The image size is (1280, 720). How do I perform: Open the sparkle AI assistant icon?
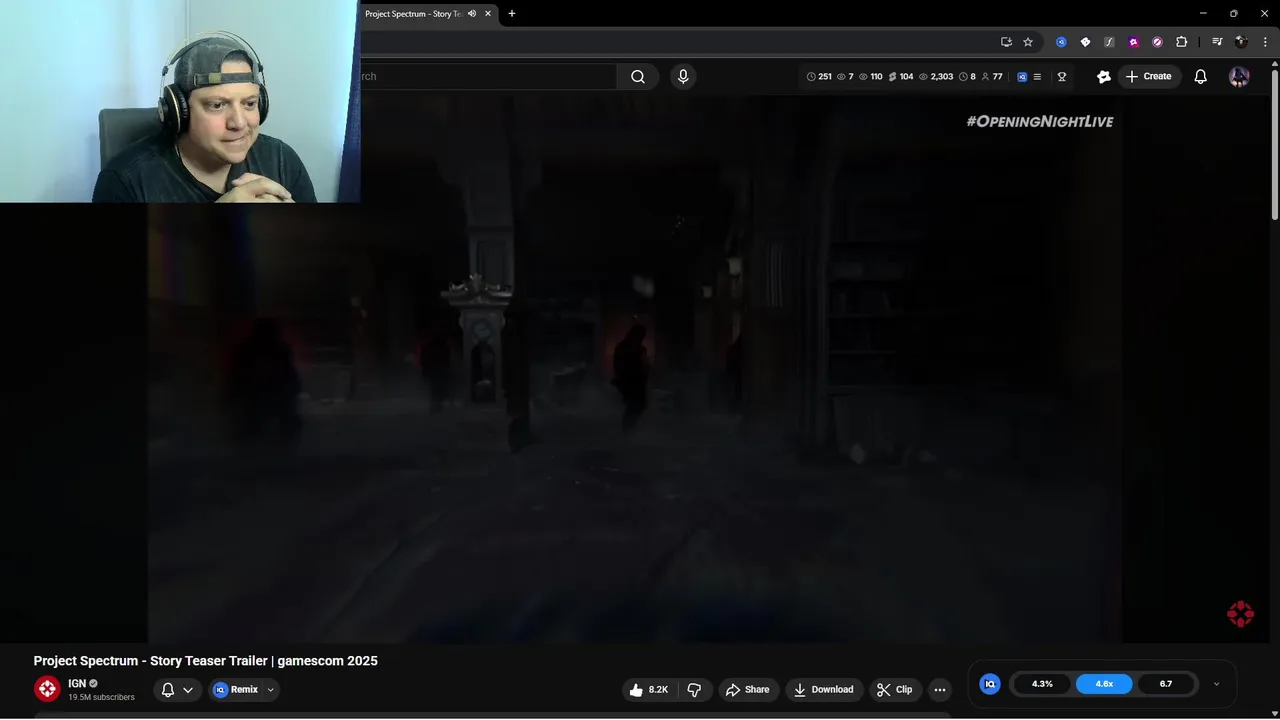tap(1104, 77)
